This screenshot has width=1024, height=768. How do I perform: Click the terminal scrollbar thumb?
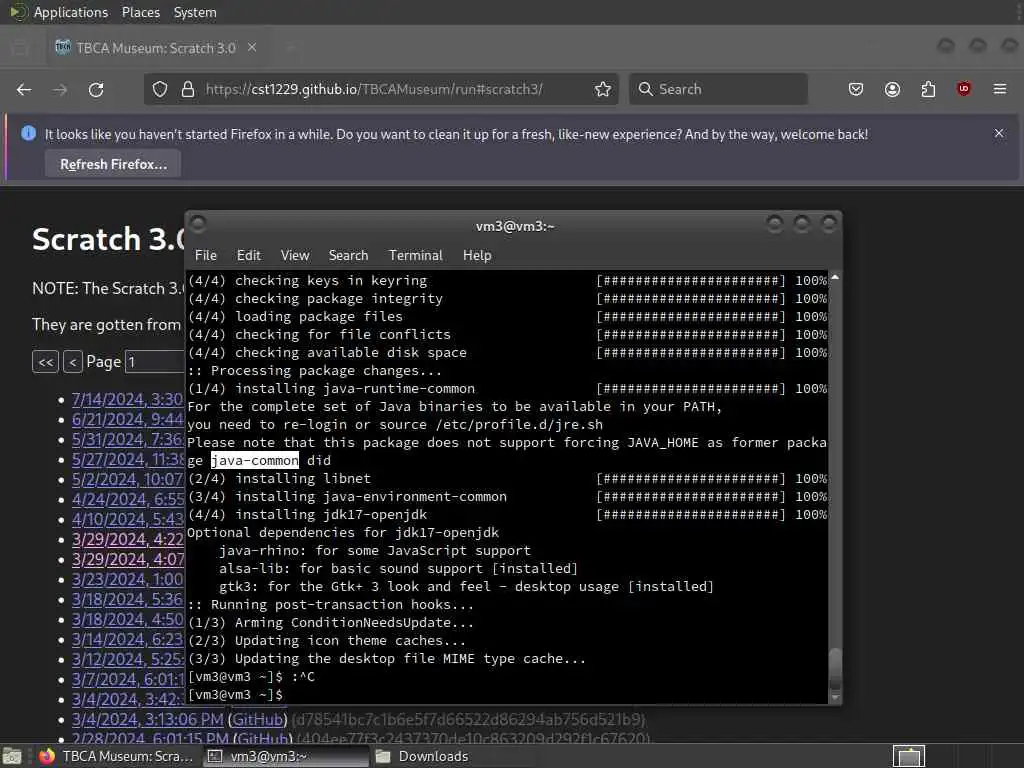point(835,669)
